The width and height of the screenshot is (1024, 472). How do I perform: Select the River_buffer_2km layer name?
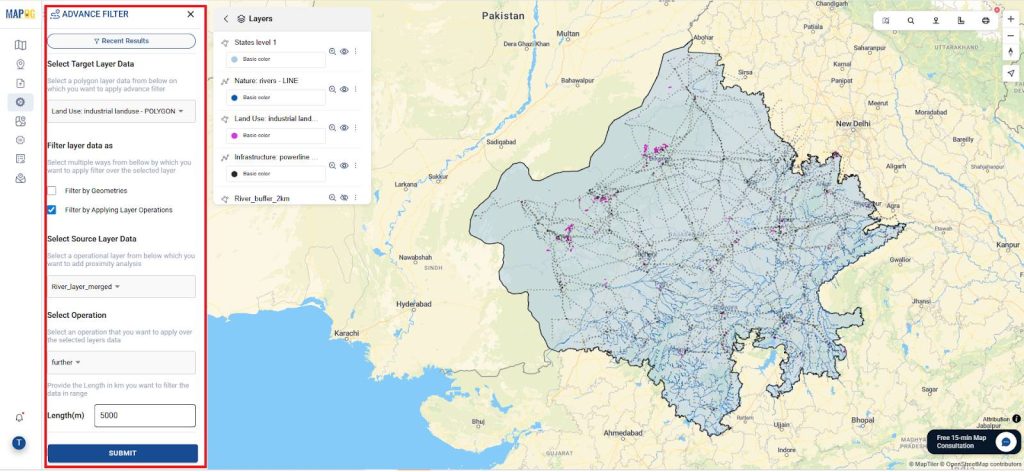tap(261, 198)
